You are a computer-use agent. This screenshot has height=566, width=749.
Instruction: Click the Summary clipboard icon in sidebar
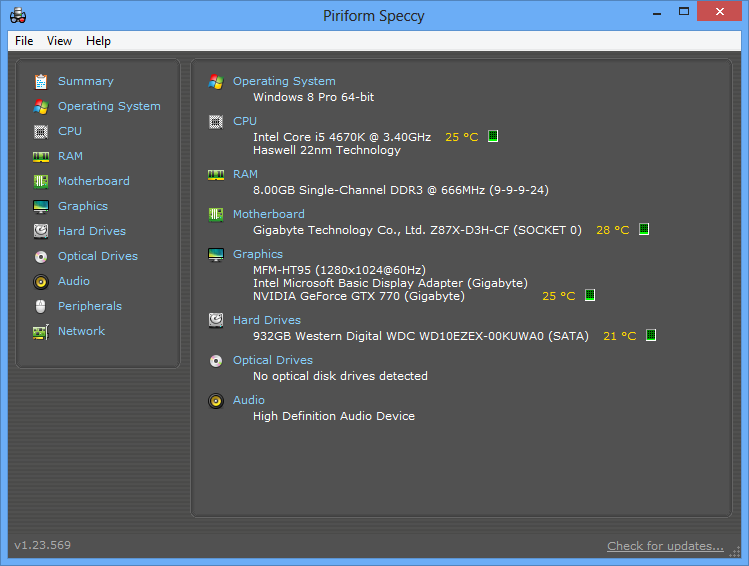click(x=41, y=82)
